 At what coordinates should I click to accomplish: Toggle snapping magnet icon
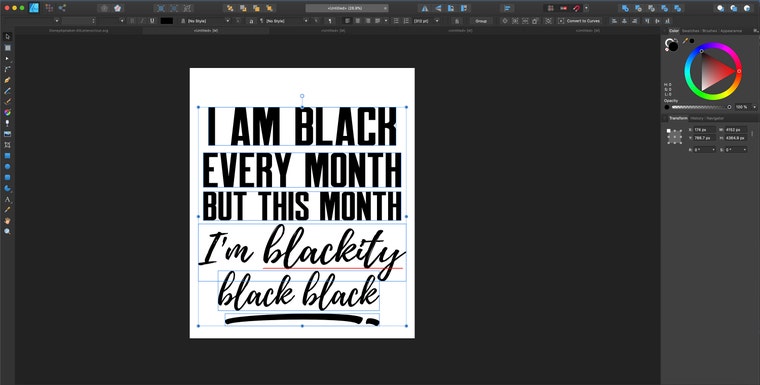577,8
